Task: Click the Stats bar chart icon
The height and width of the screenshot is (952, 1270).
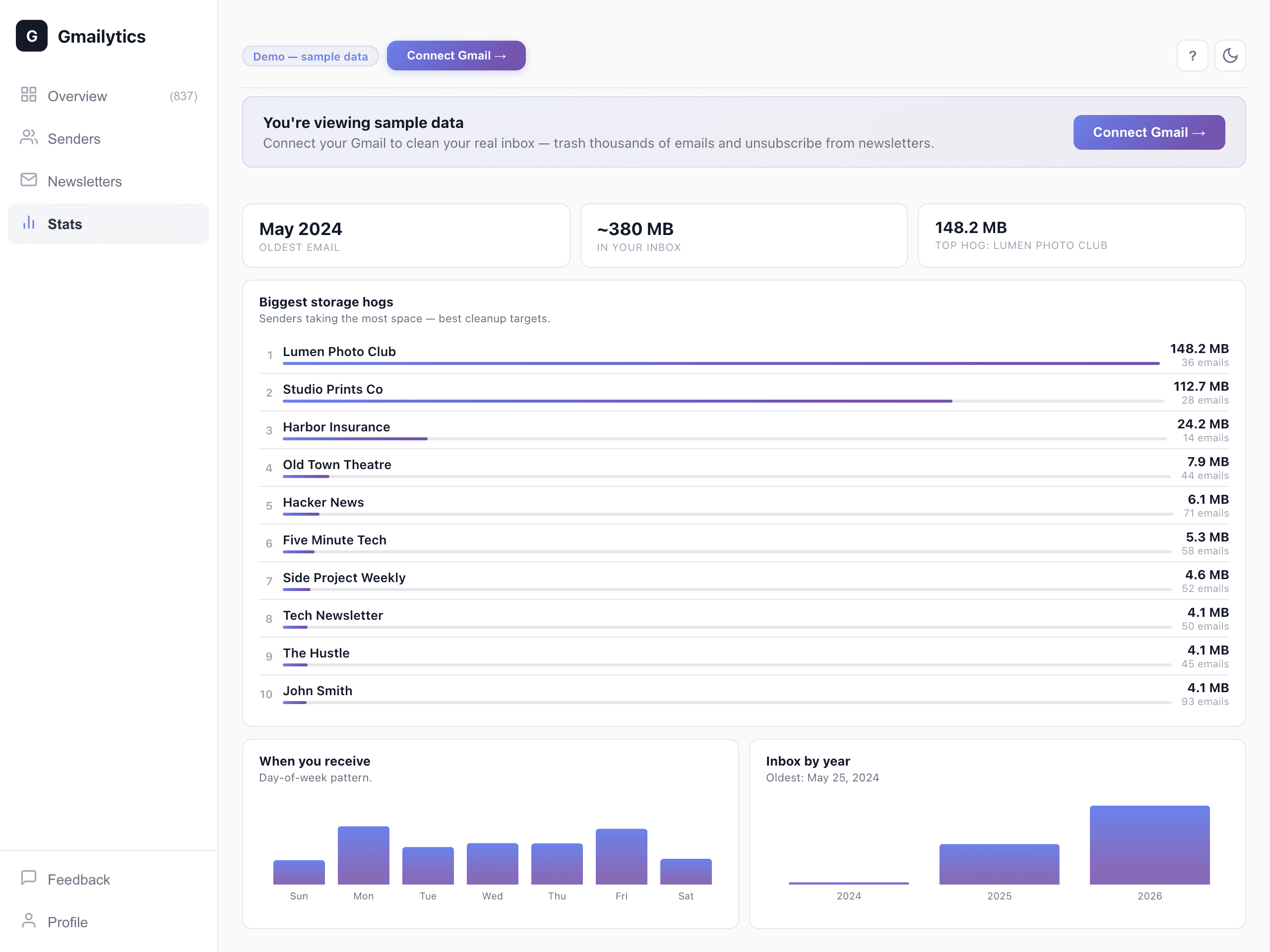Action: 29,223
